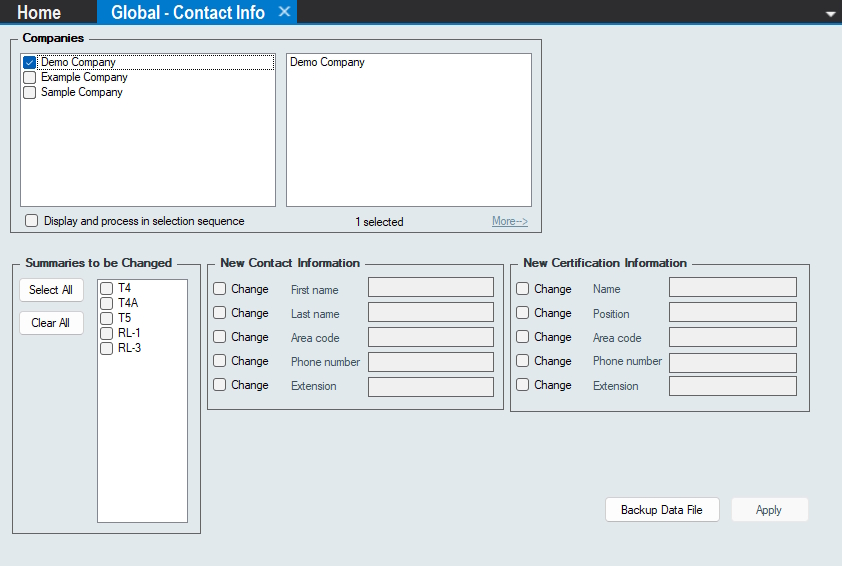This screenshot has height=566, width=842.
Task: Open the tab list dropdown arrow
Action: tap(830, 14)
